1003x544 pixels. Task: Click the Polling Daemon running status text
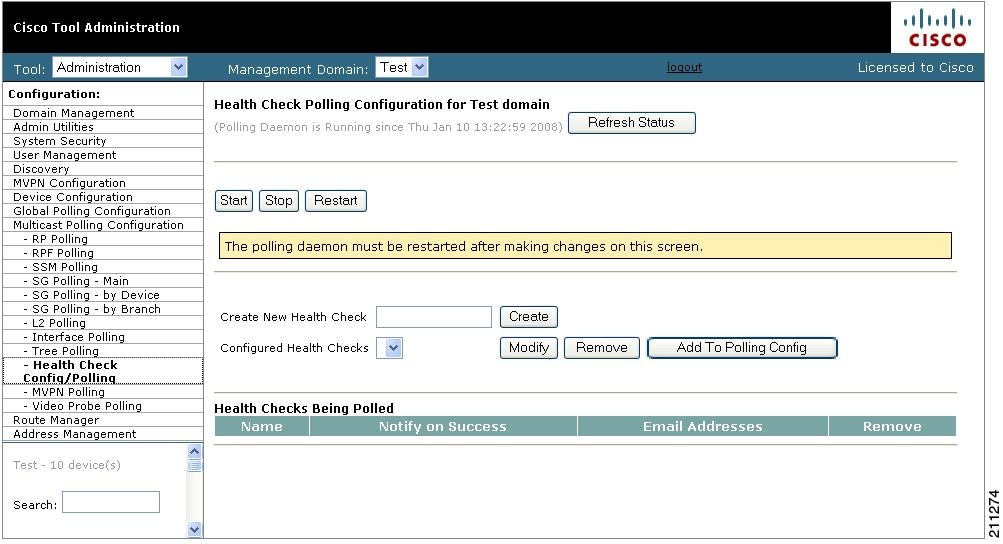[388, 127]
